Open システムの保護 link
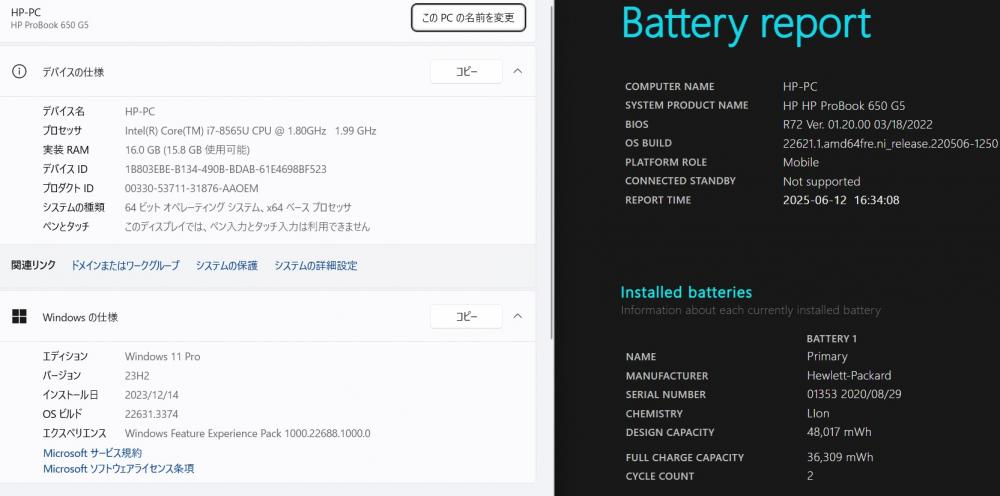 tap(226, 265)
